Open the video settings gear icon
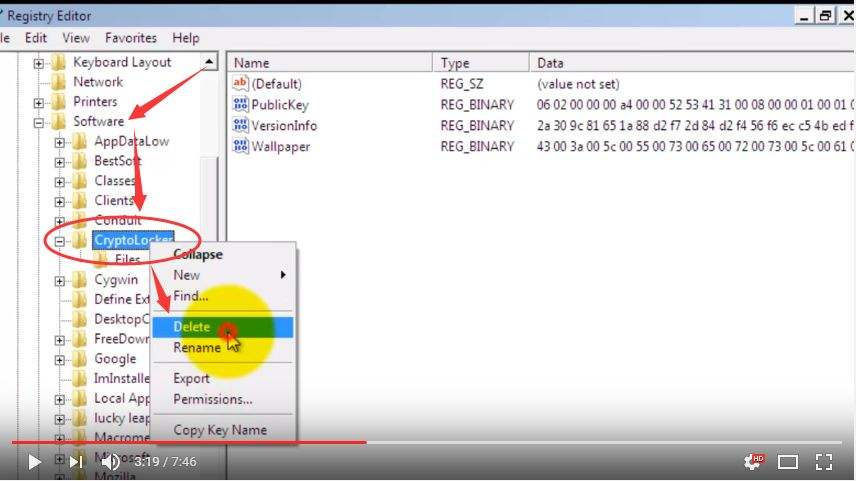The image size is (856, 481). pyautogui.click(x=752, y=462)
